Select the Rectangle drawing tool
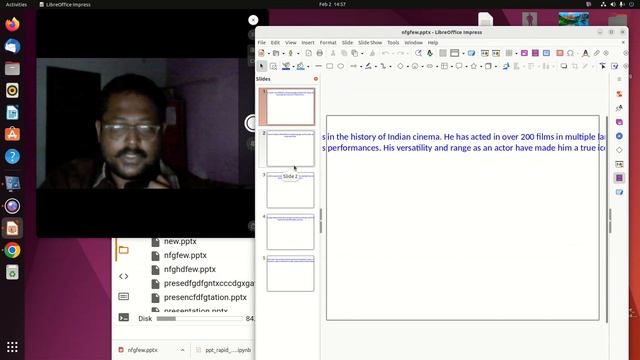 tap(329, 66)
